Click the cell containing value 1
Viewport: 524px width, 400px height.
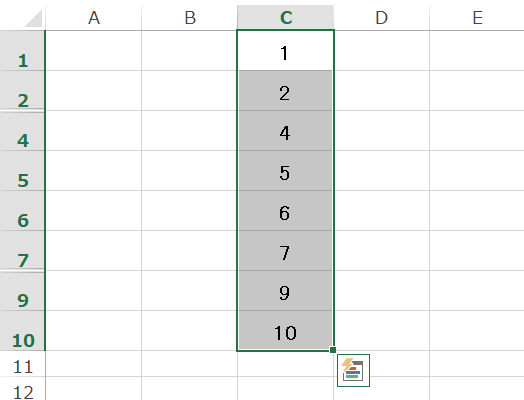285,50
